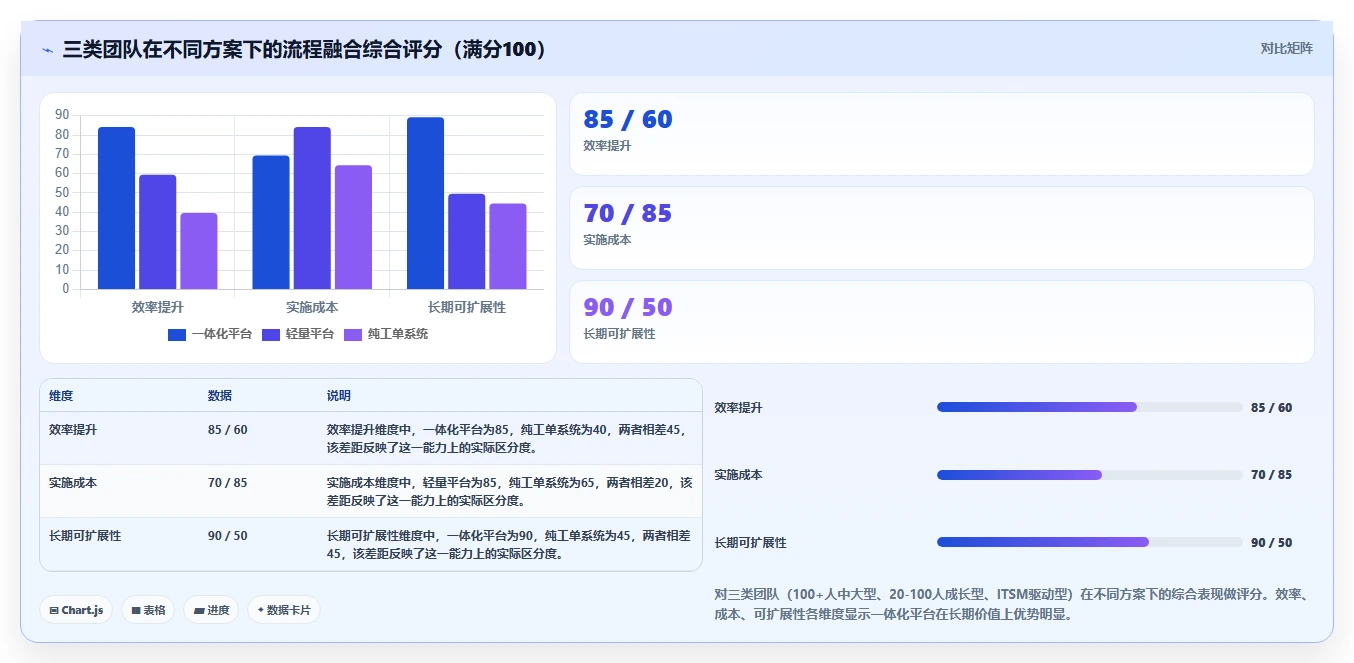Click the 表格 tag chip
1354x663 pixels.
coord(148,610)
